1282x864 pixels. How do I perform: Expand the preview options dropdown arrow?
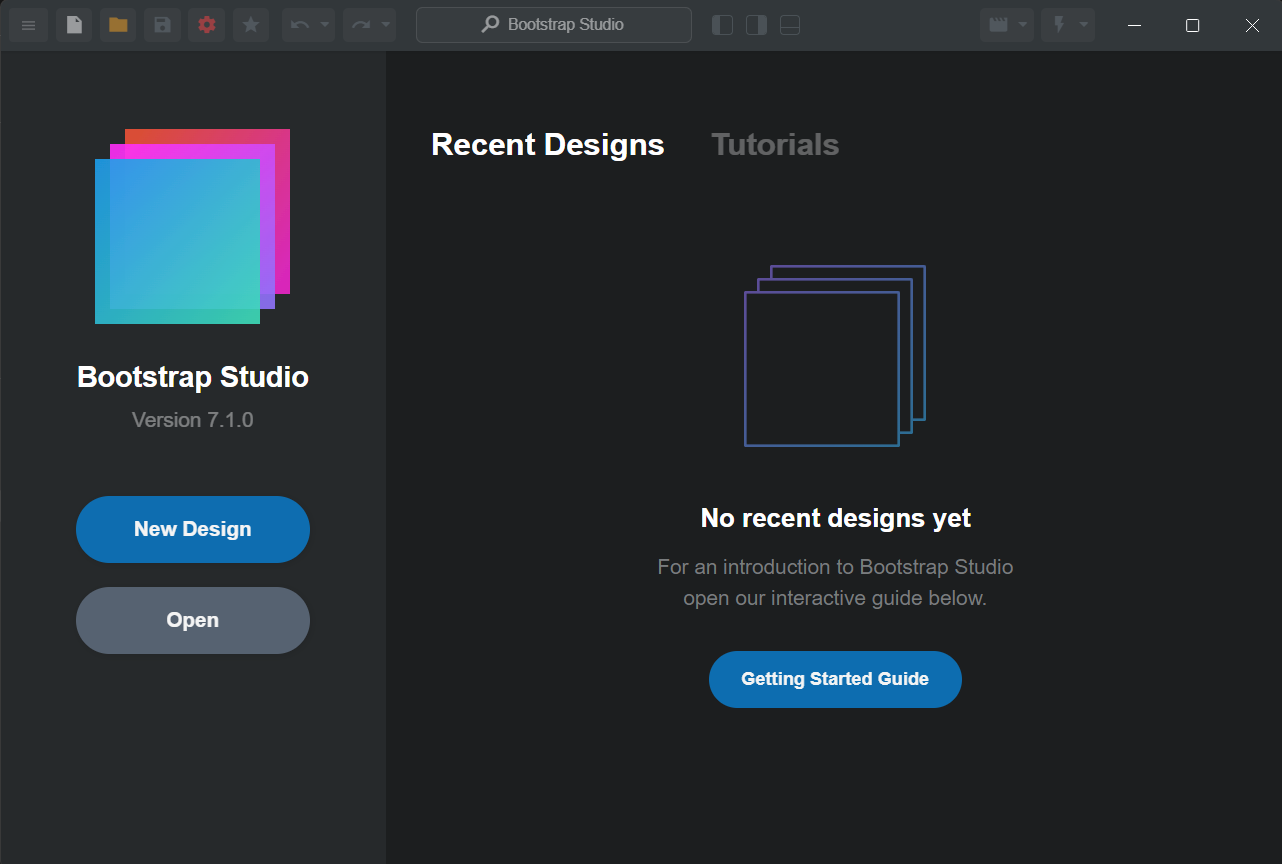point(1024,25)
